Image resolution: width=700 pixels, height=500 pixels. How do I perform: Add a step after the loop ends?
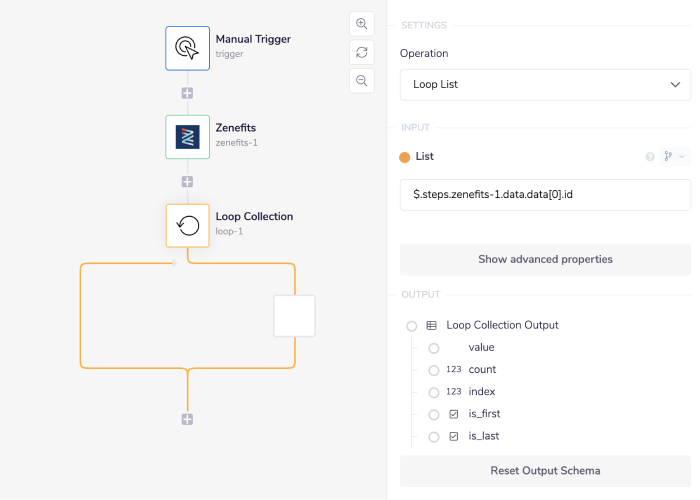point(187,419)
